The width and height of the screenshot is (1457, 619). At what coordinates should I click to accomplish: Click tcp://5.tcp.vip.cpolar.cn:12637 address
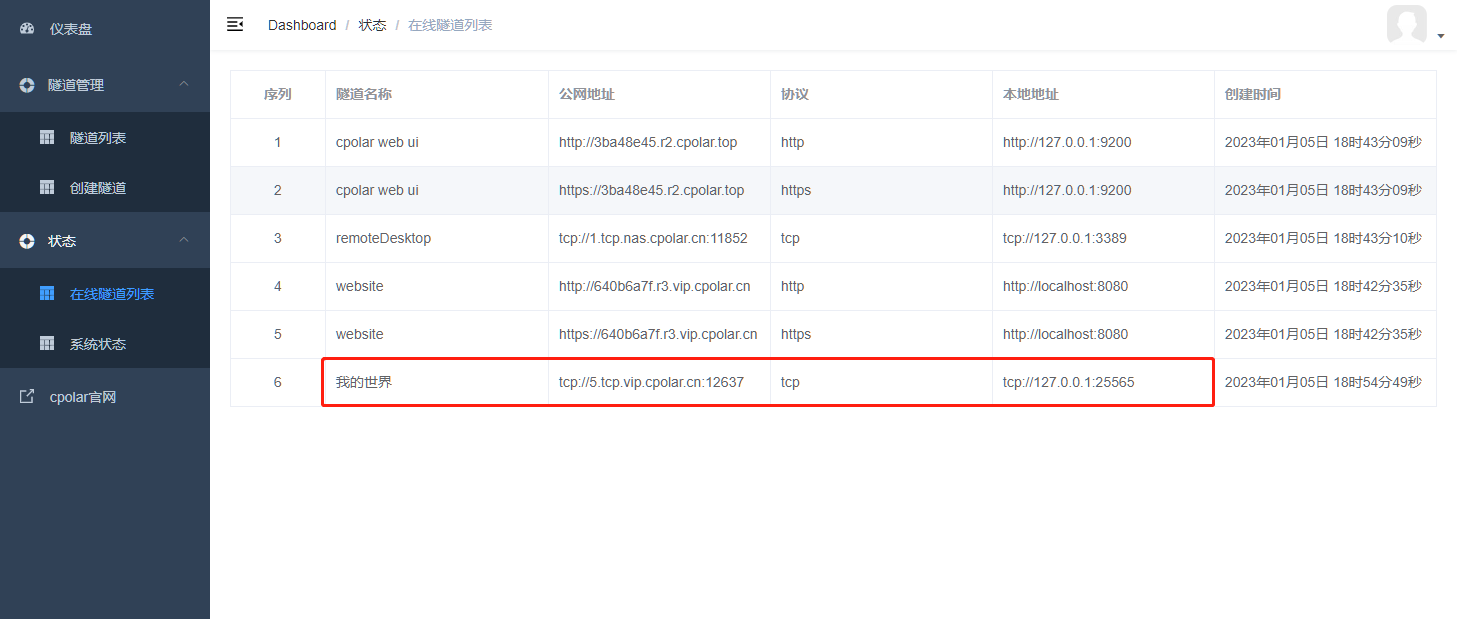click(652, 382)
